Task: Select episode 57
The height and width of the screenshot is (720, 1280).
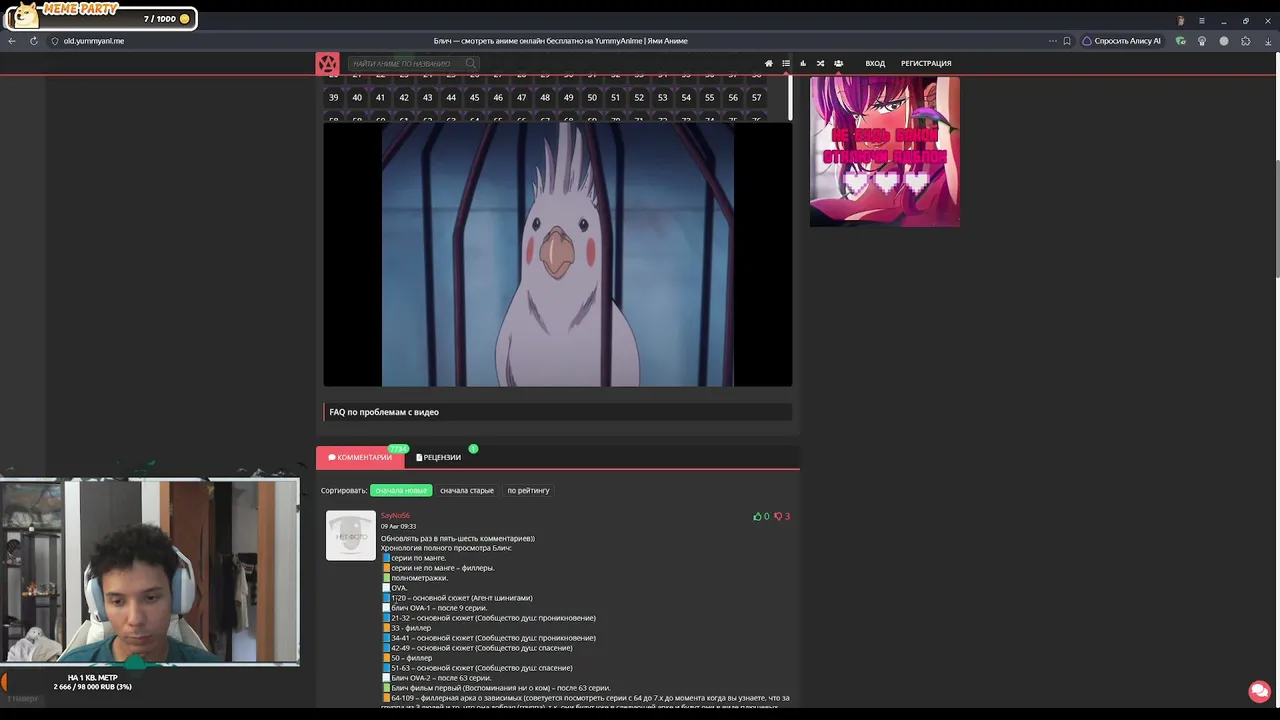Action: click(x=756, y=98)
